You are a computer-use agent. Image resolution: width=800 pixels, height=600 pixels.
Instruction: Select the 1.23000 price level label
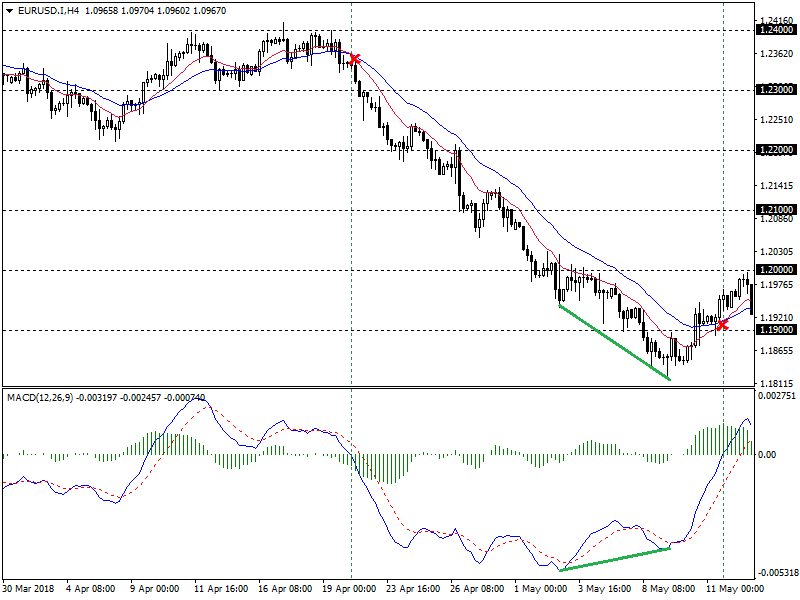coord(777,90)
